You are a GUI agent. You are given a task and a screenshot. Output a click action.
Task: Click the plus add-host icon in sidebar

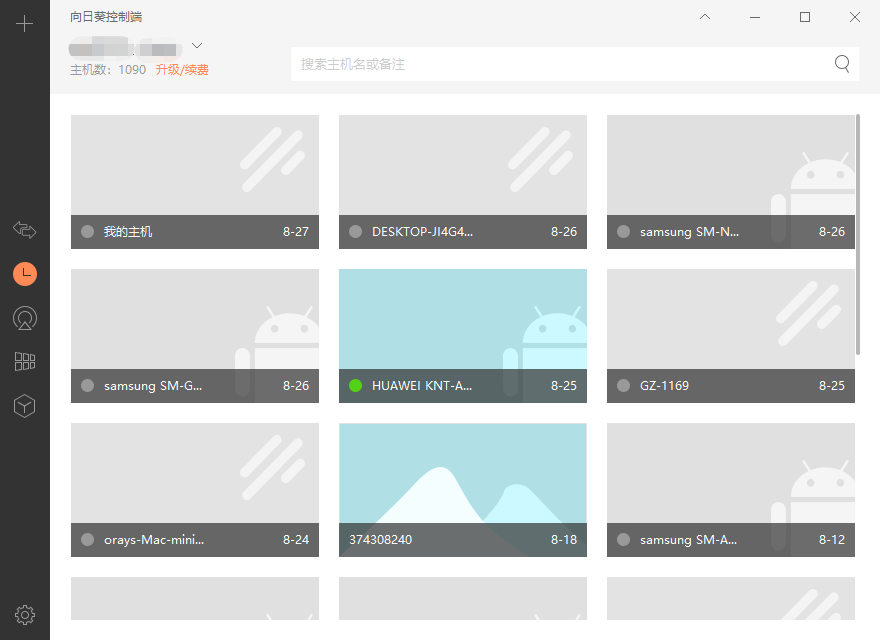click(x=24, y=24)
